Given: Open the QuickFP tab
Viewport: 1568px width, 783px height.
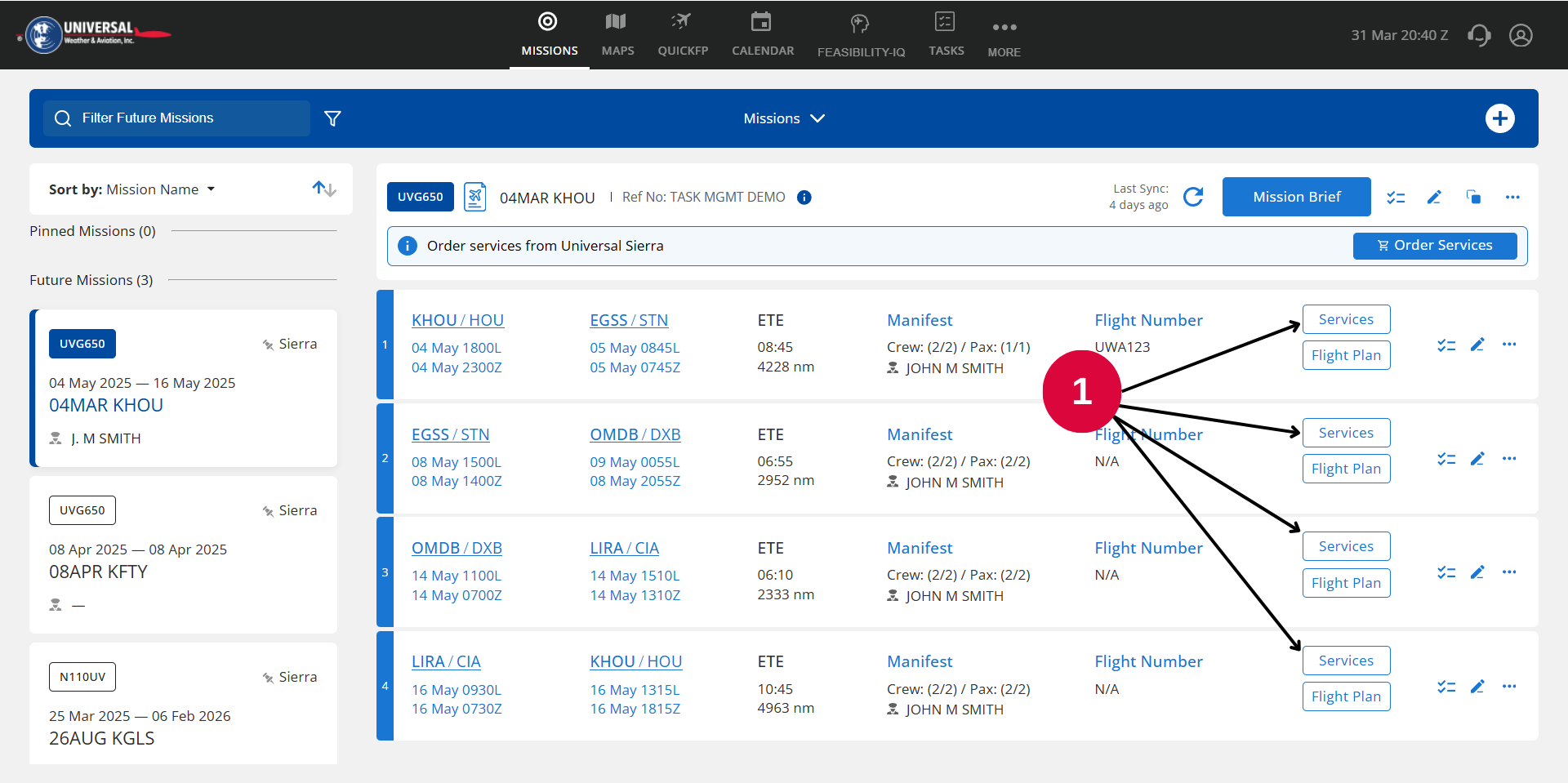Looking at the screenshot, I should click(683, 35).
